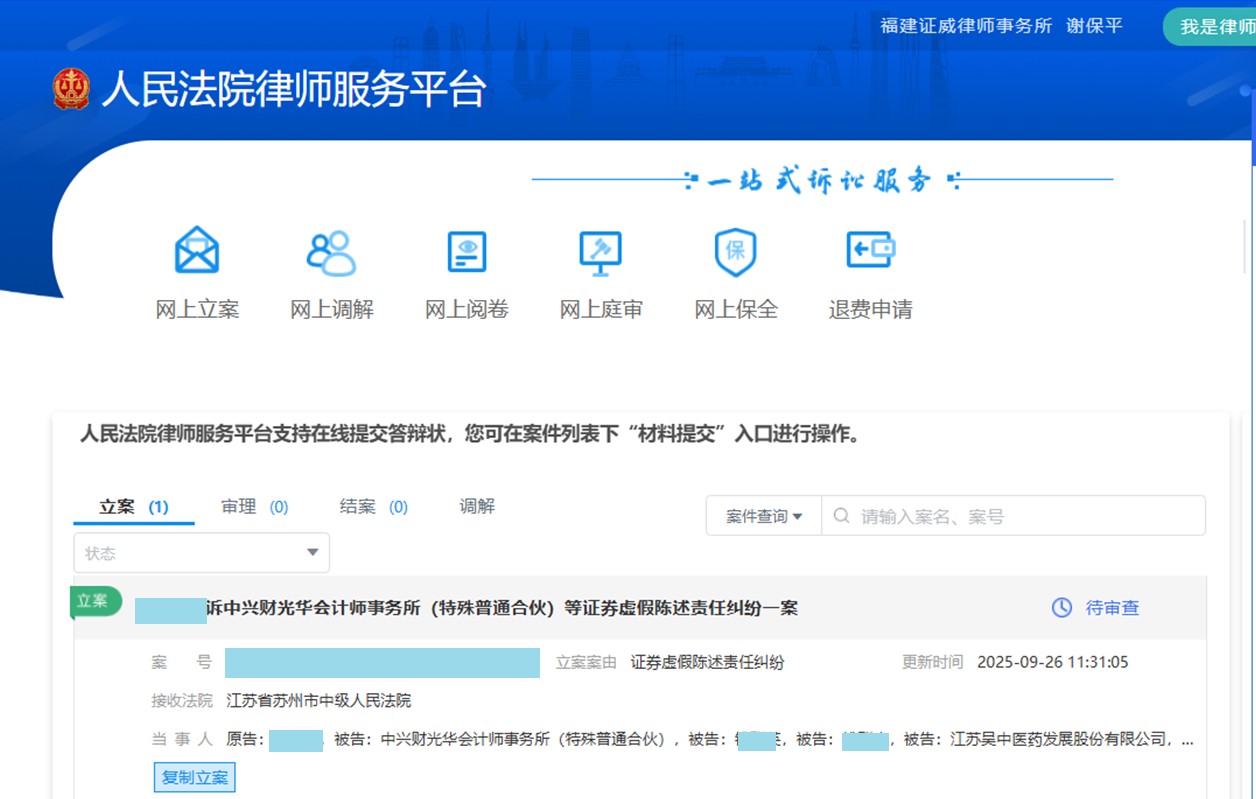
Task: Click the clock icon beside 待审查
Action: pos(1062,607)
